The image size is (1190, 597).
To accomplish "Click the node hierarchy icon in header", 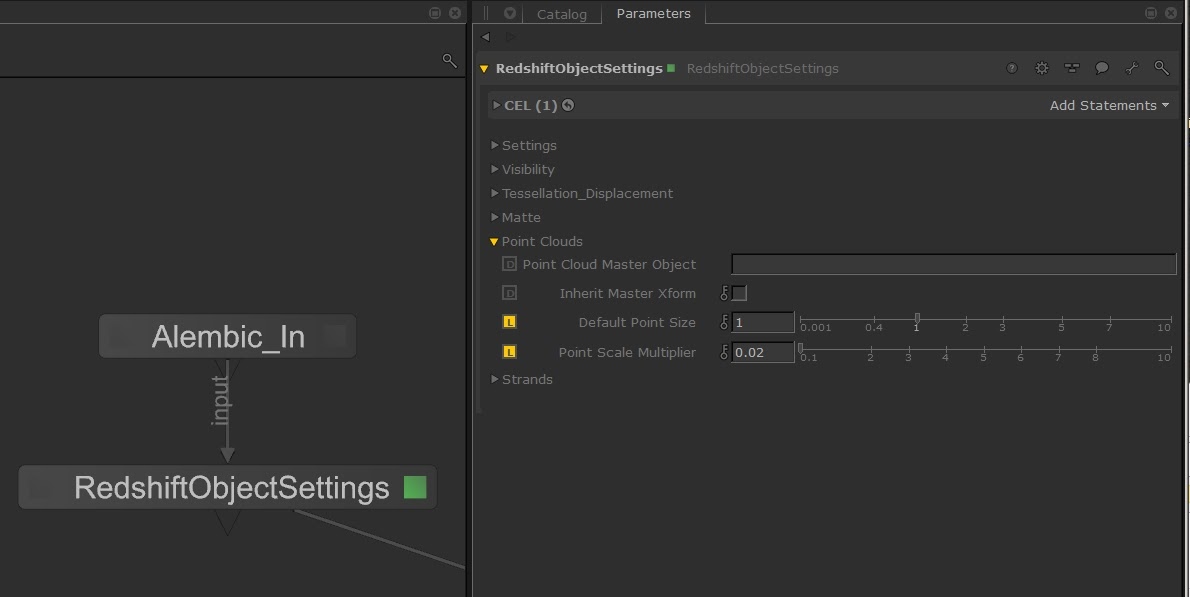I will coord(1072,69).
